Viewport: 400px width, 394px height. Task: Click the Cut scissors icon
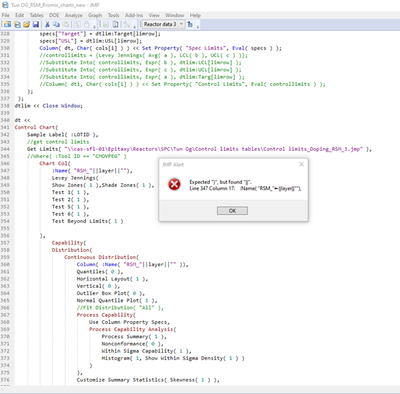[47, 24]
